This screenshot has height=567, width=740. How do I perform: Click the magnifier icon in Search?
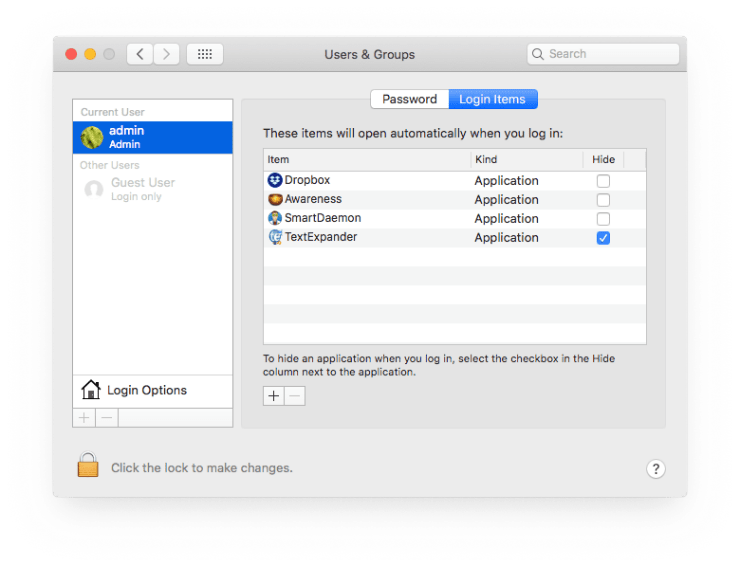tap(538, 54)
